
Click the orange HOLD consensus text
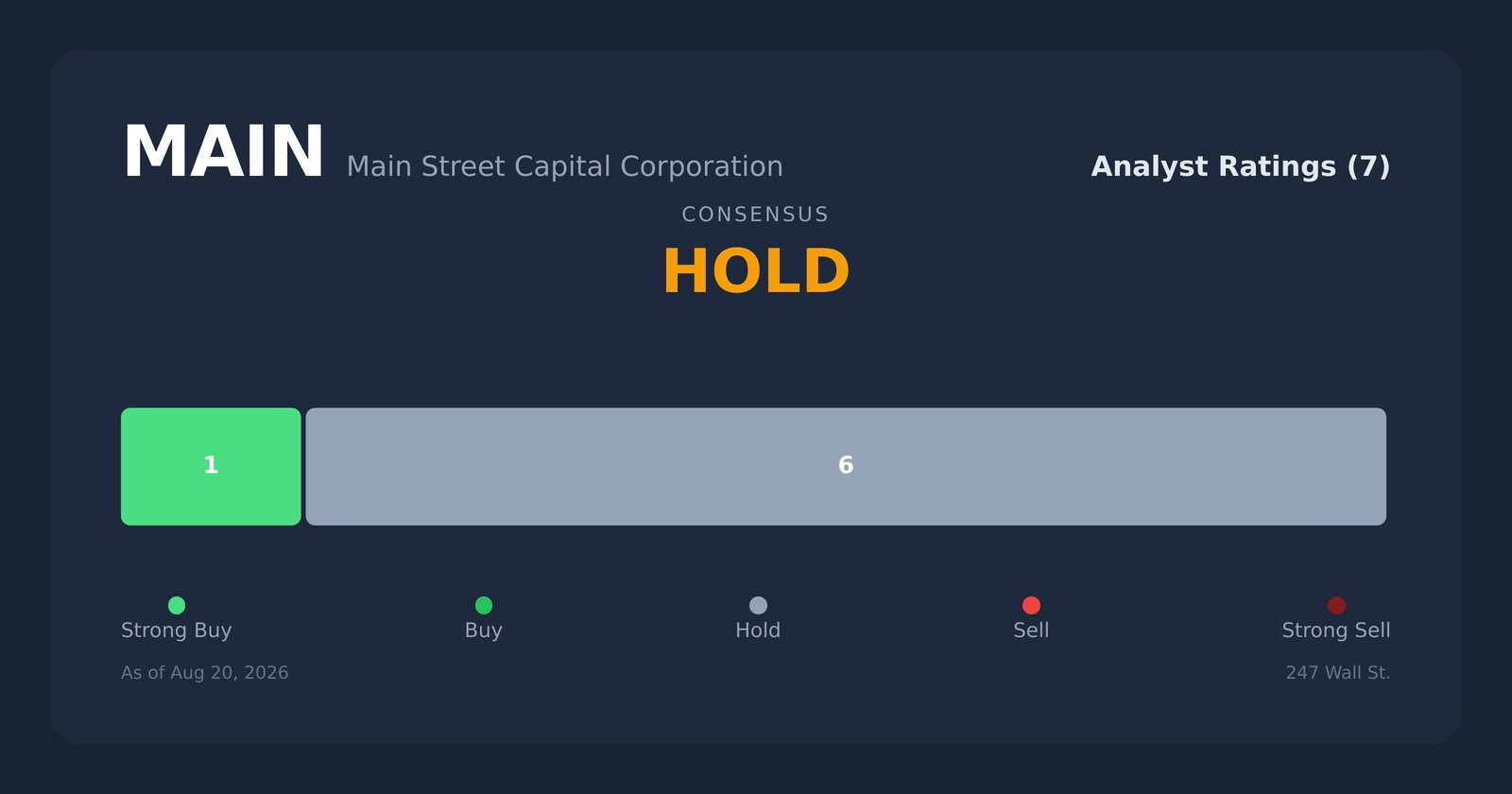pyautogui.click(x=756, y=272)
